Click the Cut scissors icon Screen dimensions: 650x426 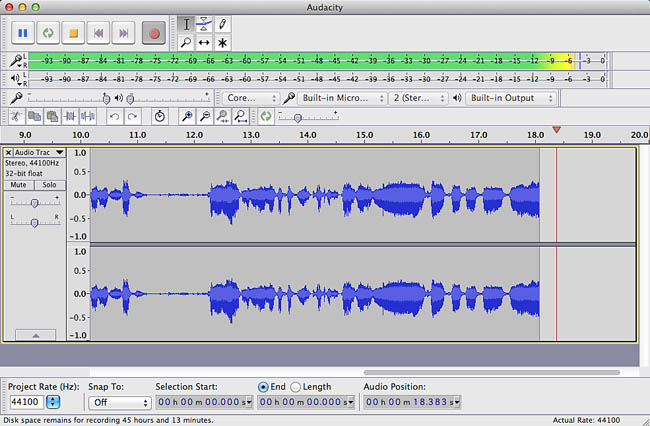17,116
